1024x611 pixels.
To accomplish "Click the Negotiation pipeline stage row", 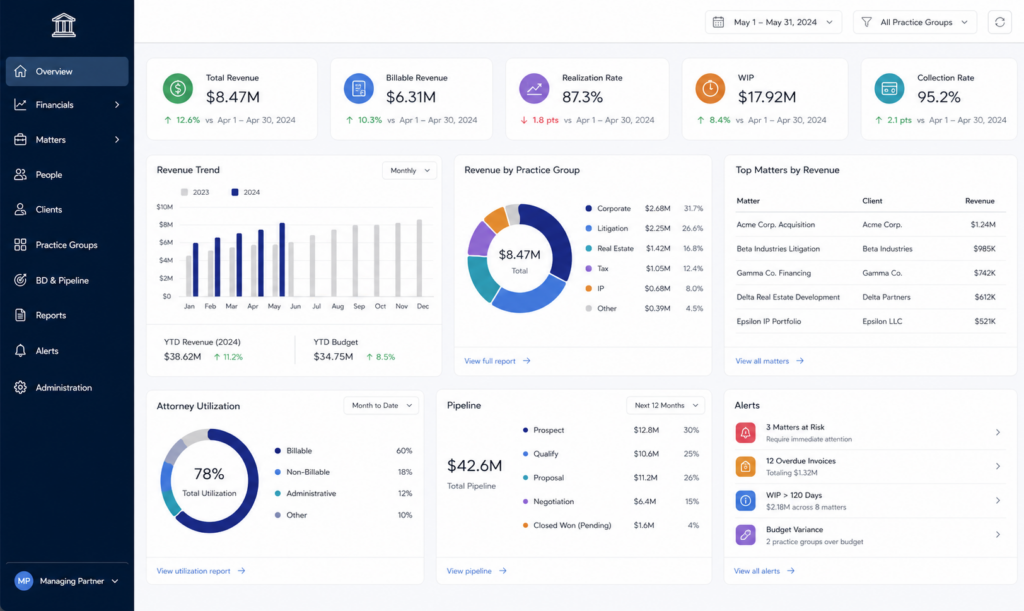I will (x=611, y=501).
